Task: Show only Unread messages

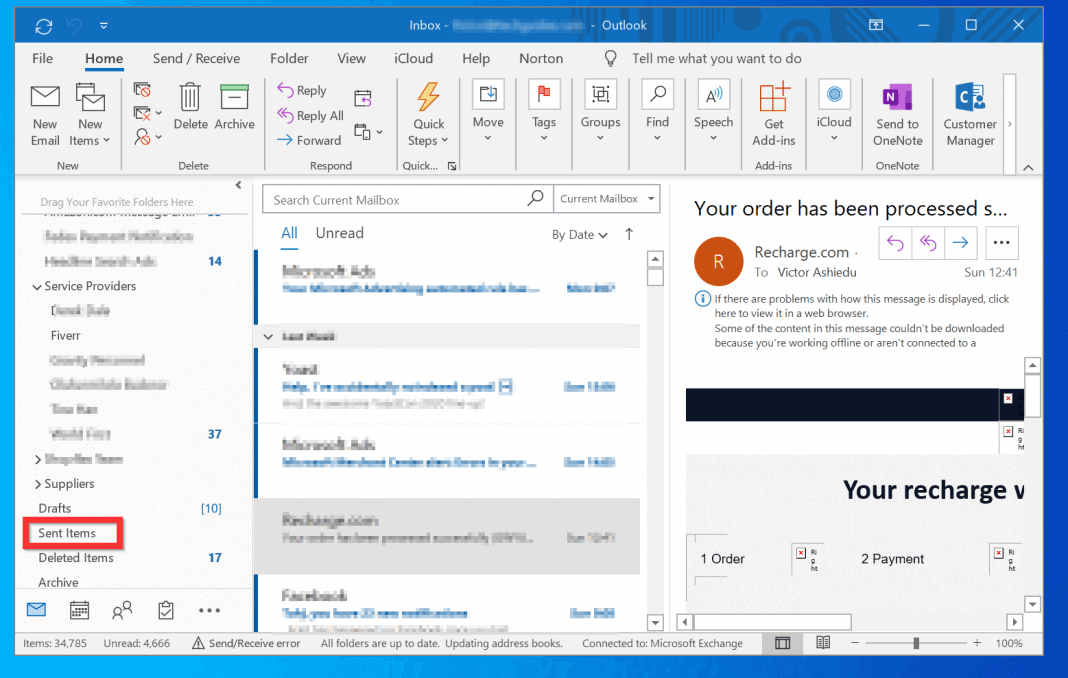Action: pyautogui.click(x=339, y=233)
